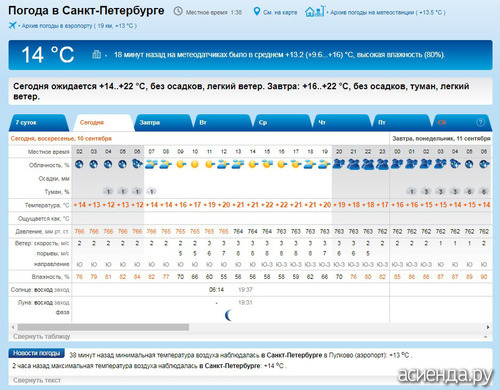Click the current temperature 14 °C
Screen dimensions: 500x390
pyautogui.click(x=48, y=55)
